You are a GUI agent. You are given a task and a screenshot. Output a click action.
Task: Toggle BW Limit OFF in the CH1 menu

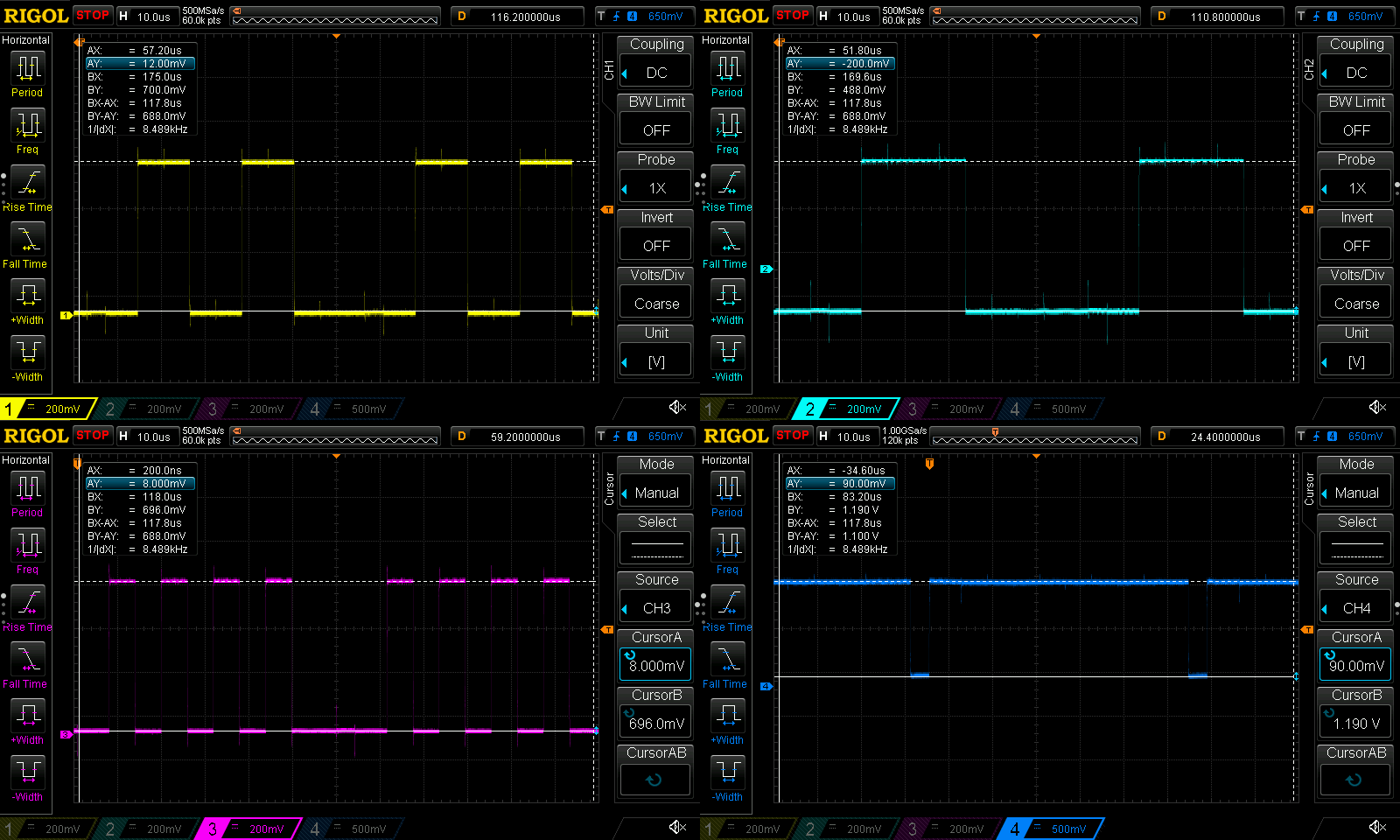pyautogui.click(x=656, y=129)
